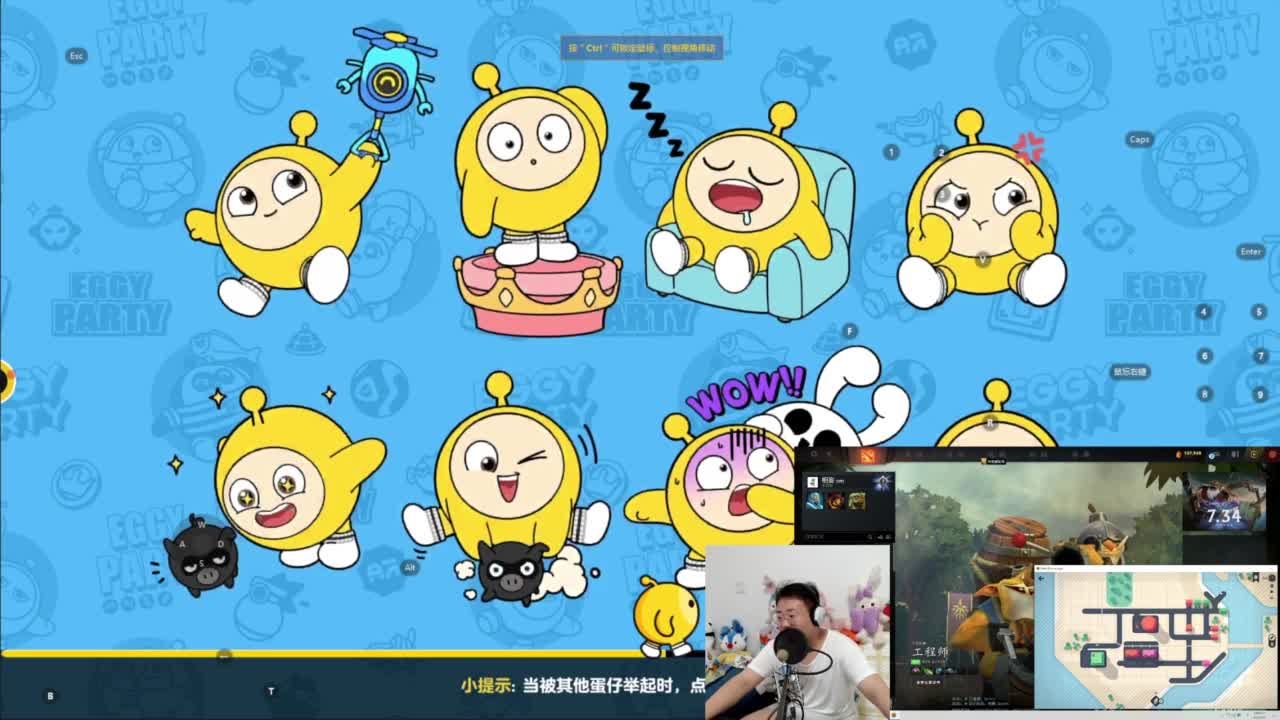Click the key marker labeled 7

click(1260, 355)
